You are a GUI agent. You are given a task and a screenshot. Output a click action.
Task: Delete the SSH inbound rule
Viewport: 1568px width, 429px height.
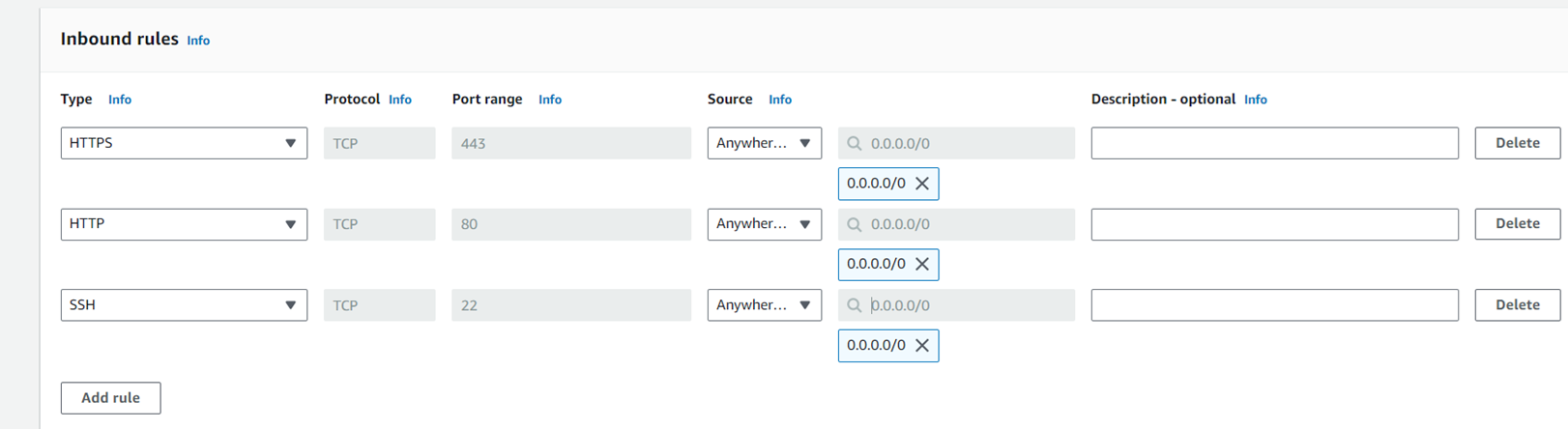(x=1517, y=305)
